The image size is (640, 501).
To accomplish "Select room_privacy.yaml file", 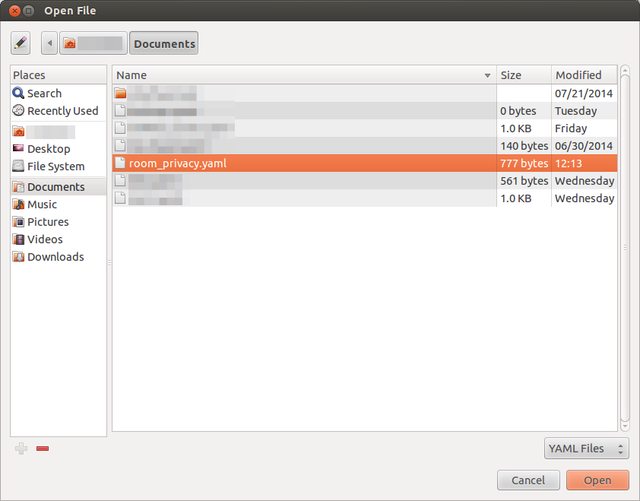I will pos(365,163).
